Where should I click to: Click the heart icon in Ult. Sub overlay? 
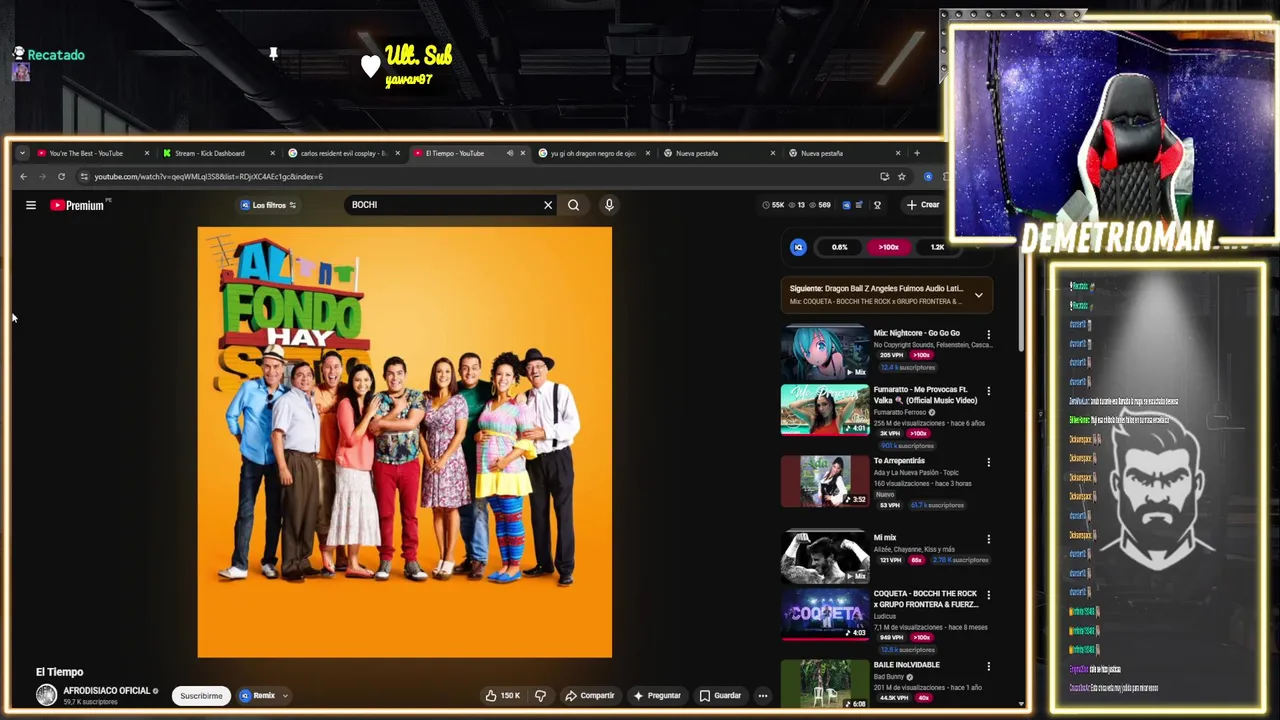[x=371, y=66]
